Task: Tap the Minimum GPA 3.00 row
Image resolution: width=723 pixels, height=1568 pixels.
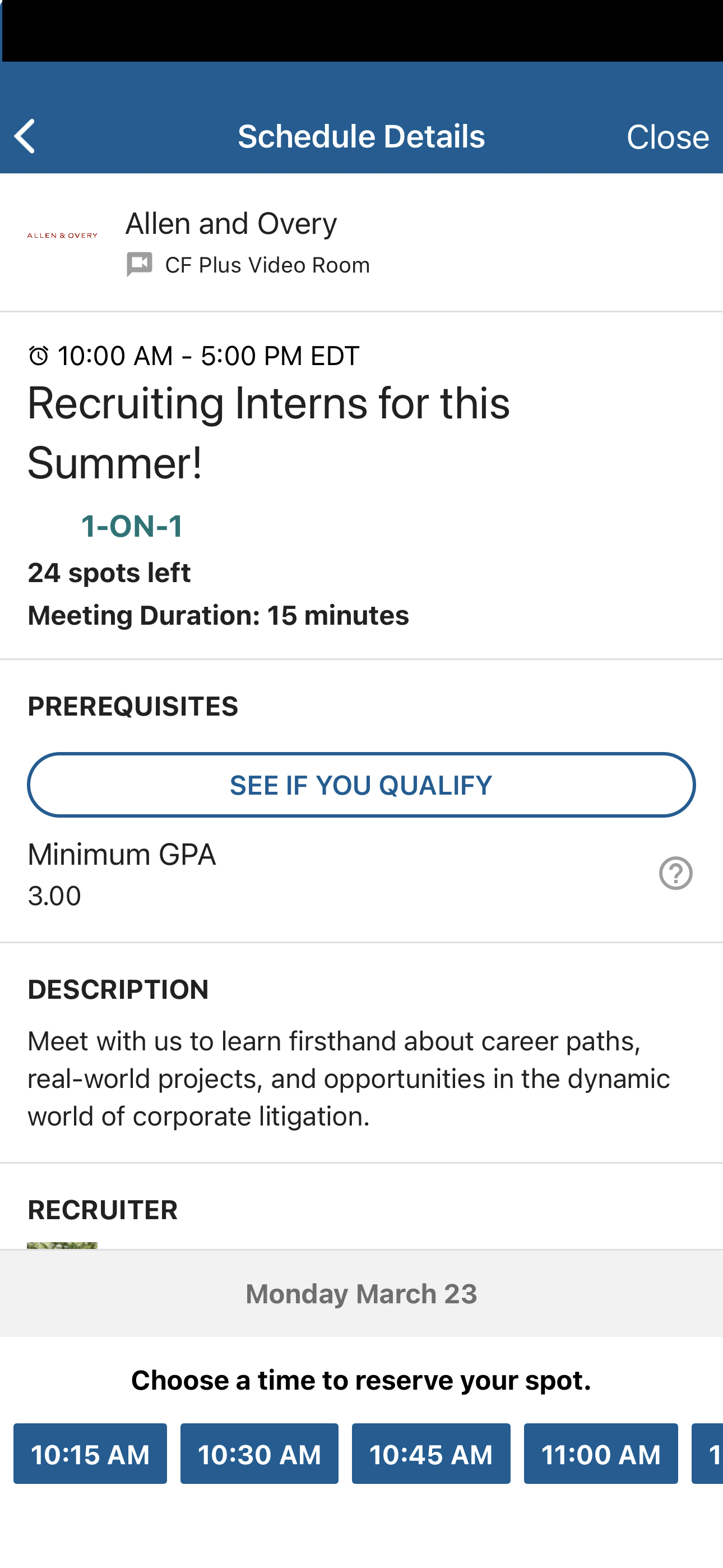Action: point(122,874)
